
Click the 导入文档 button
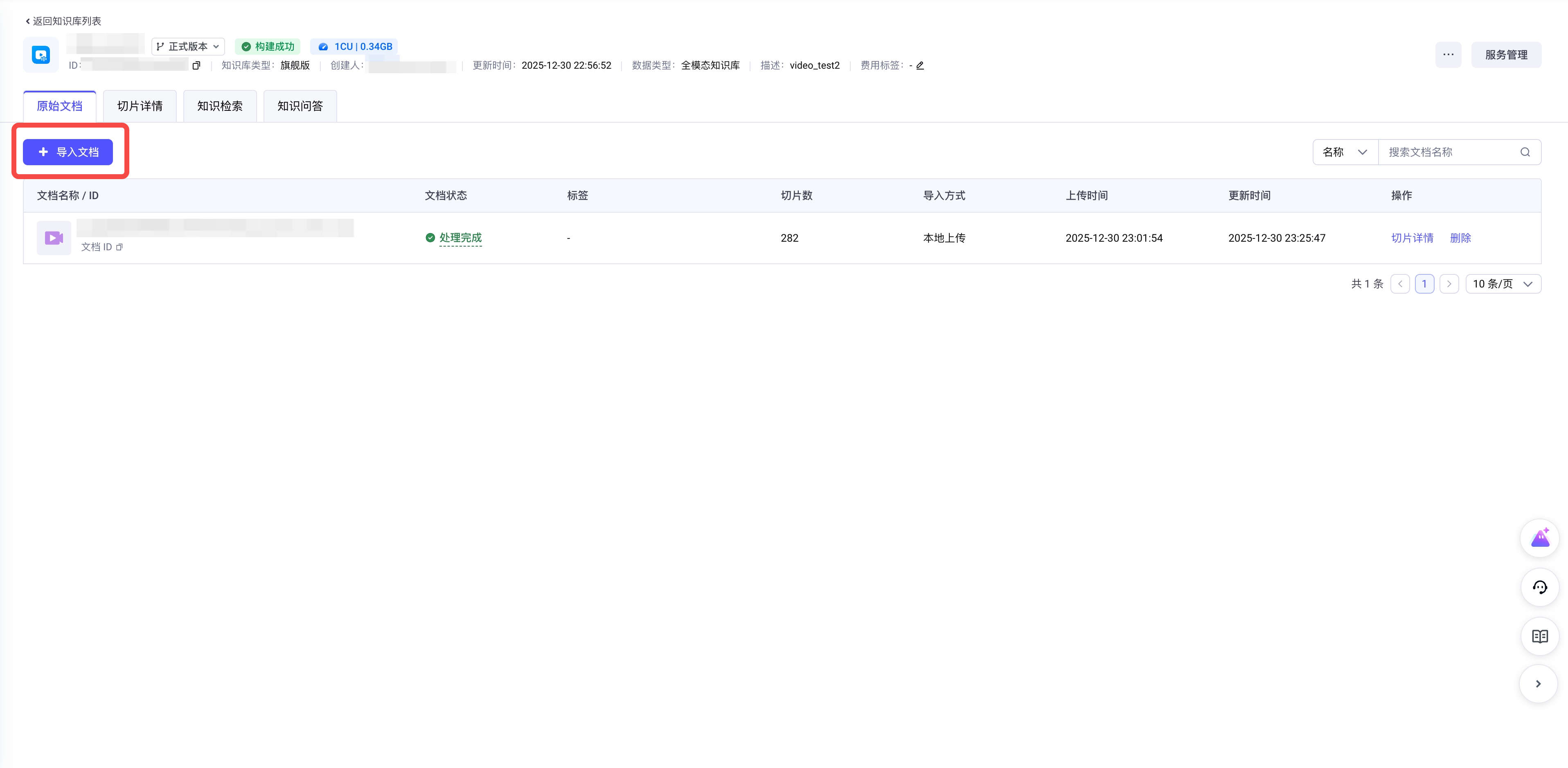pyautogui.click(x=68, y=152)
